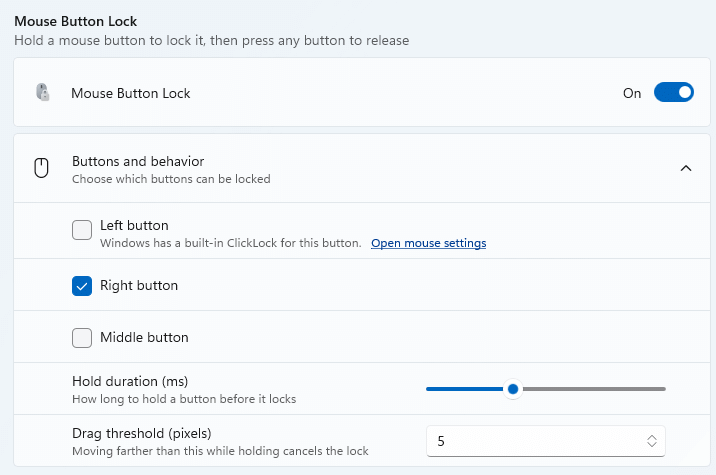Click the Drag threshold spinner arrows
The width and height of the screenshot is (716, 475).
(652, 441)
